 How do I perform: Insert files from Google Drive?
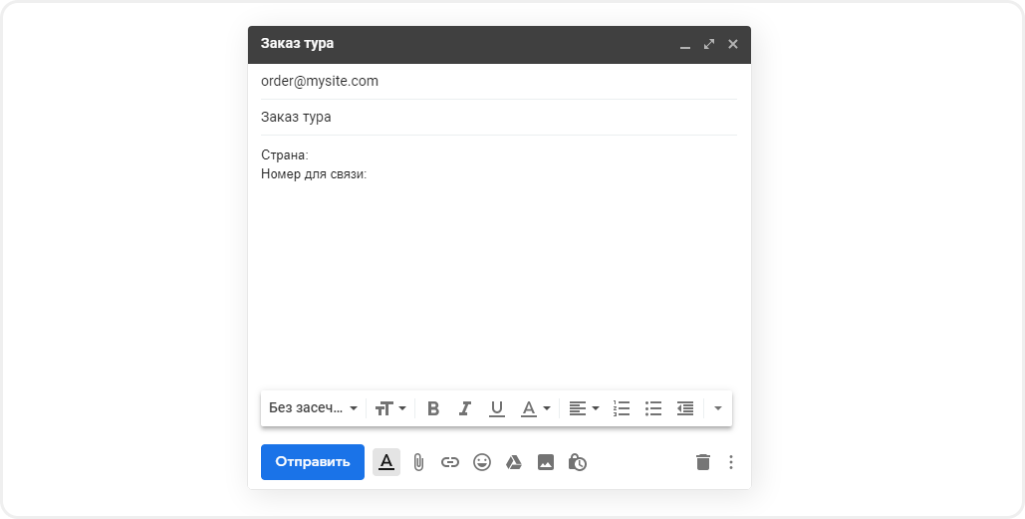[513, 462]
